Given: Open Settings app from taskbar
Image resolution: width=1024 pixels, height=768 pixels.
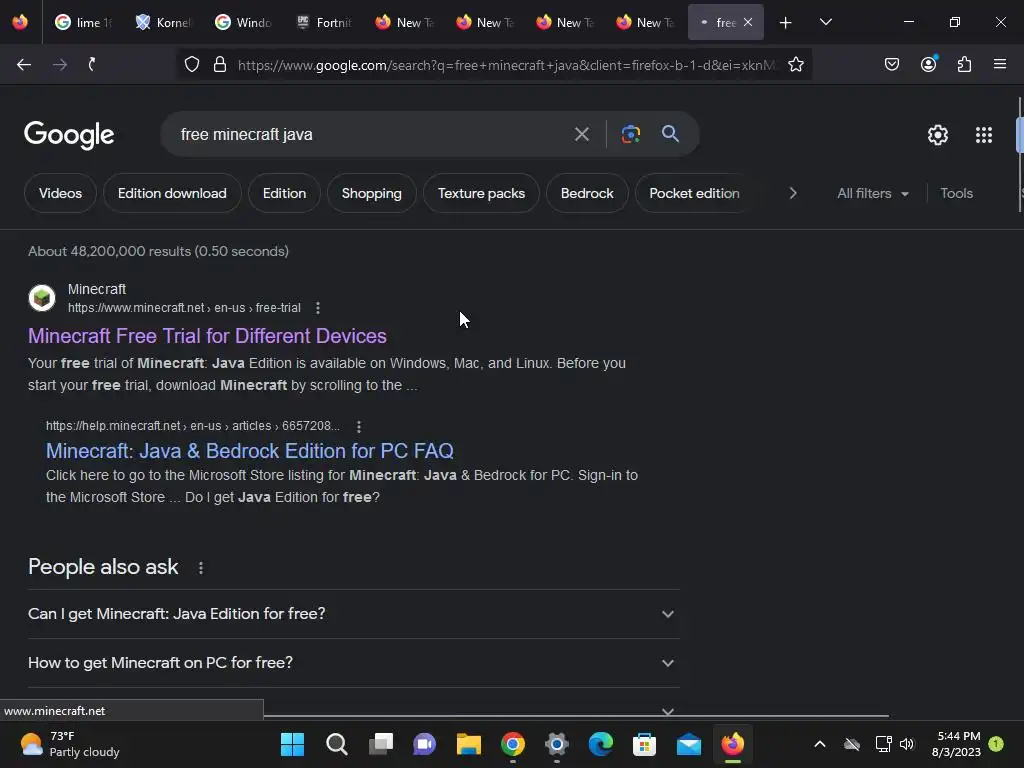Looking at the screenshot, I should click(556, 744).
